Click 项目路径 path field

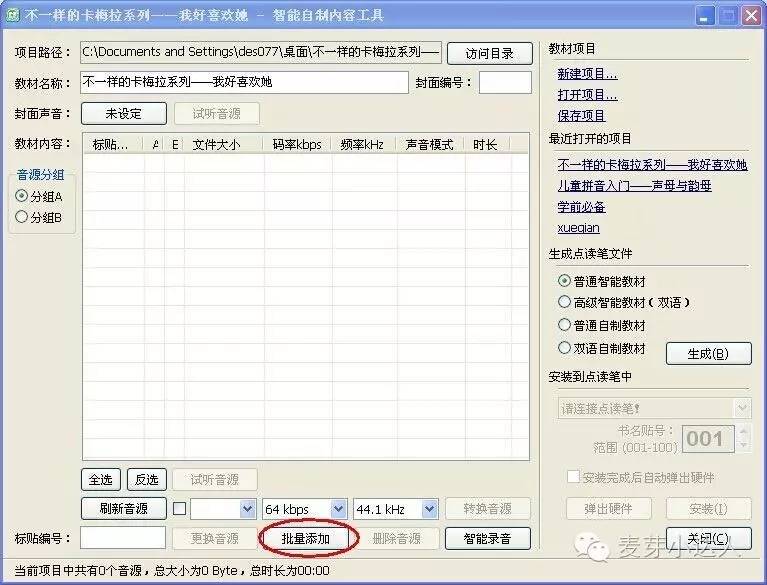tap(261, 52)
